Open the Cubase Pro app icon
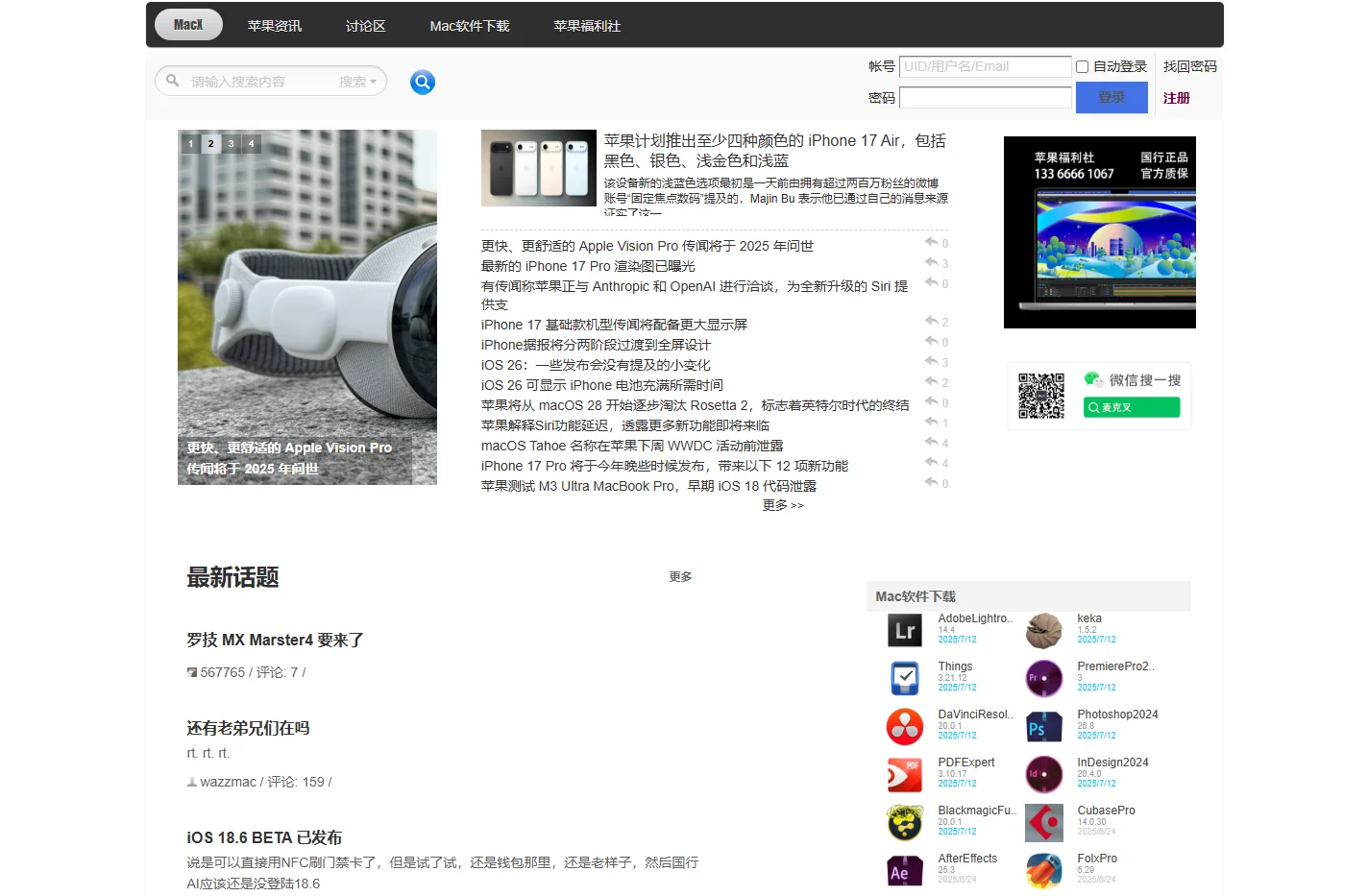1368x896 pixels. 1044,822
